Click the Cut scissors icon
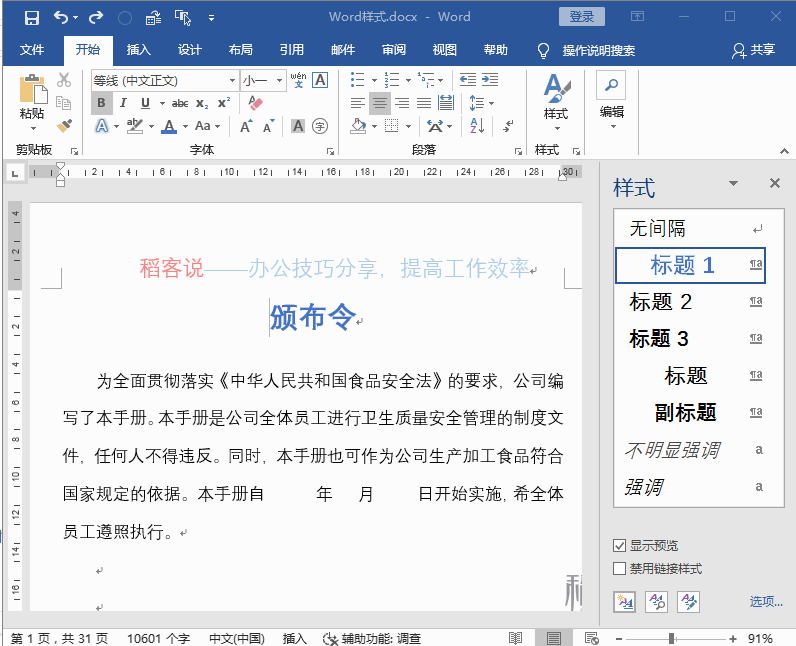Image resolution: width=796 pixels, height=646 pixels. tap(63, 80)
